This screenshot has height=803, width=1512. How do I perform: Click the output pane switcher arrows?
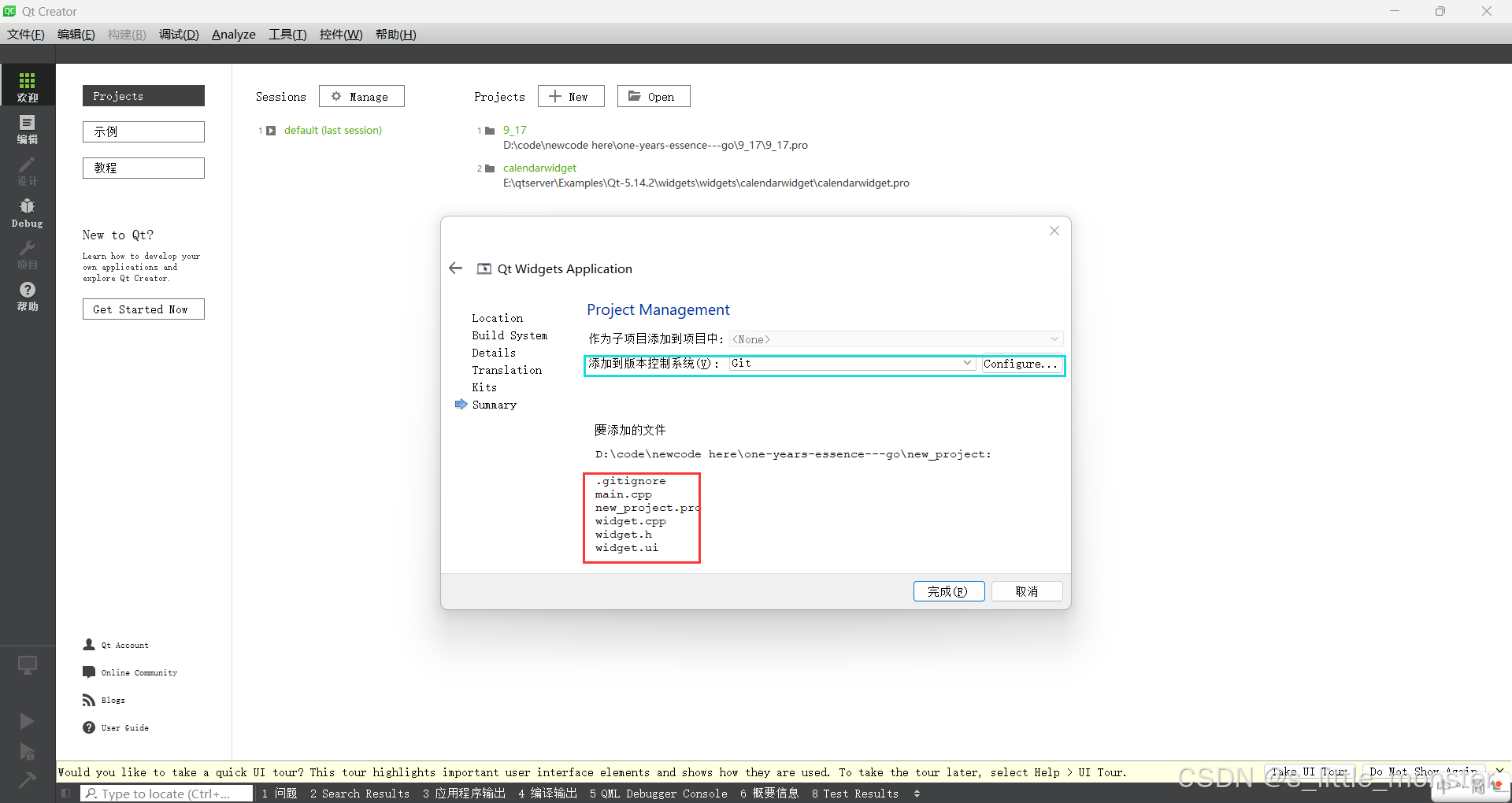click(917, 794)
